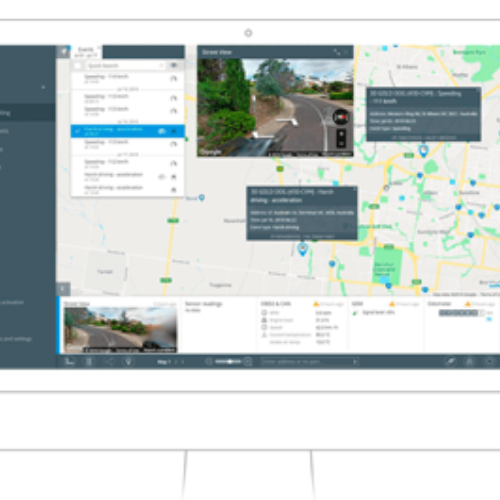Switch to map 2 in the bottom toolbar
500x500 pixels.
176,362
